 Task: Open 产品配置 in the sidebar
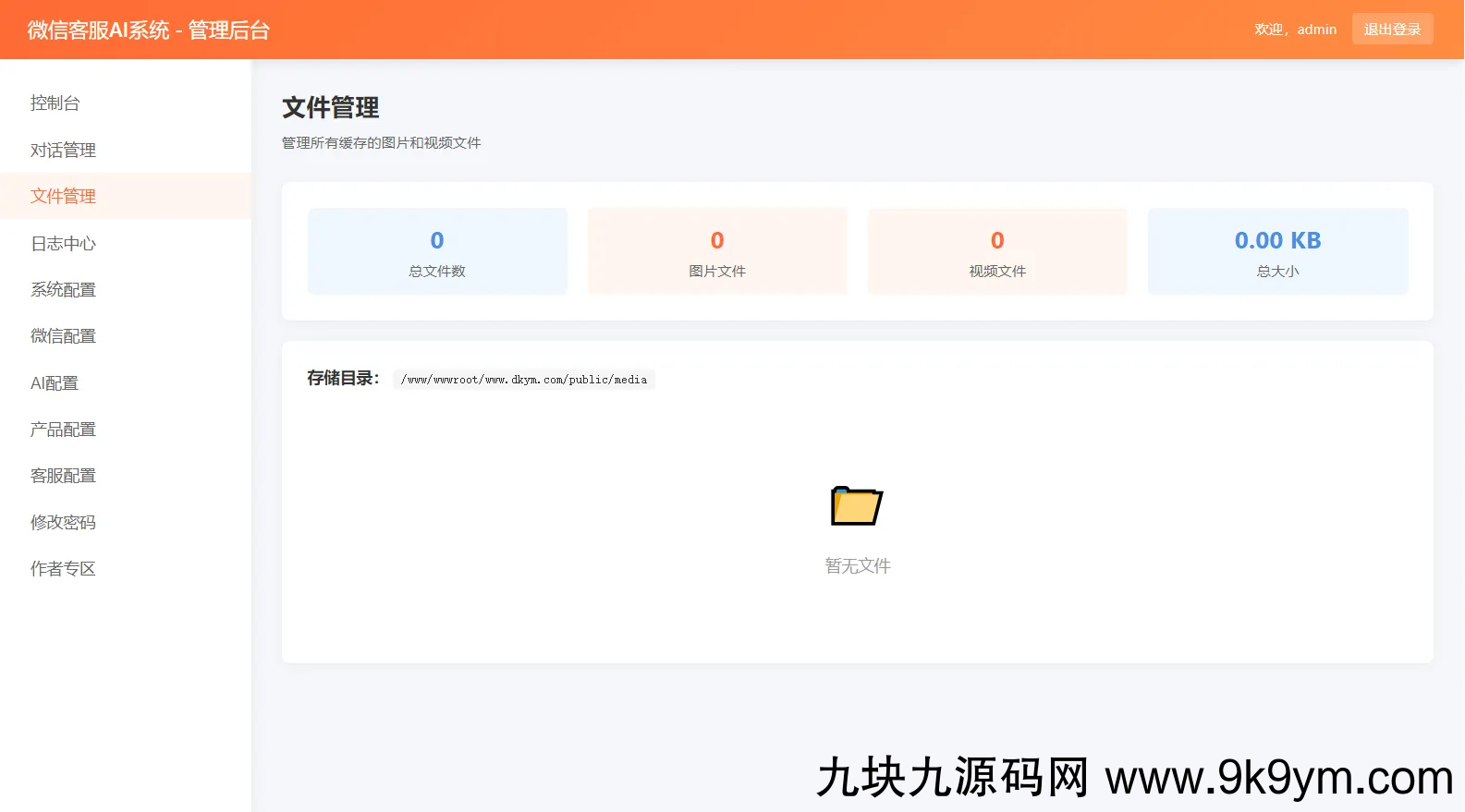(x=63, y=429)
